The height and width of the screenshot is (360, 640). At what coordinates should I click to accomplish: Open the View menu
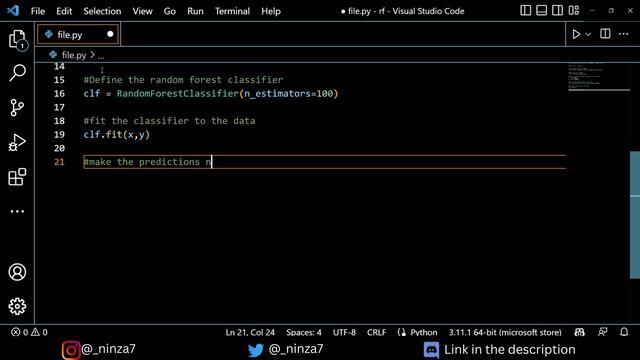pos(142,11)
